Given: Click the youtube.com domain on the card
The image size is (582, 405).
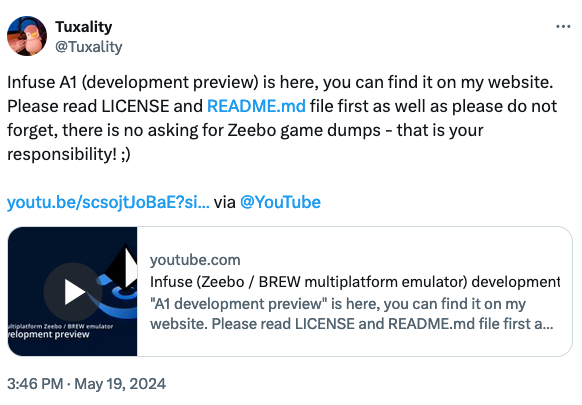Looking at the screenshot, I should 195,260.
